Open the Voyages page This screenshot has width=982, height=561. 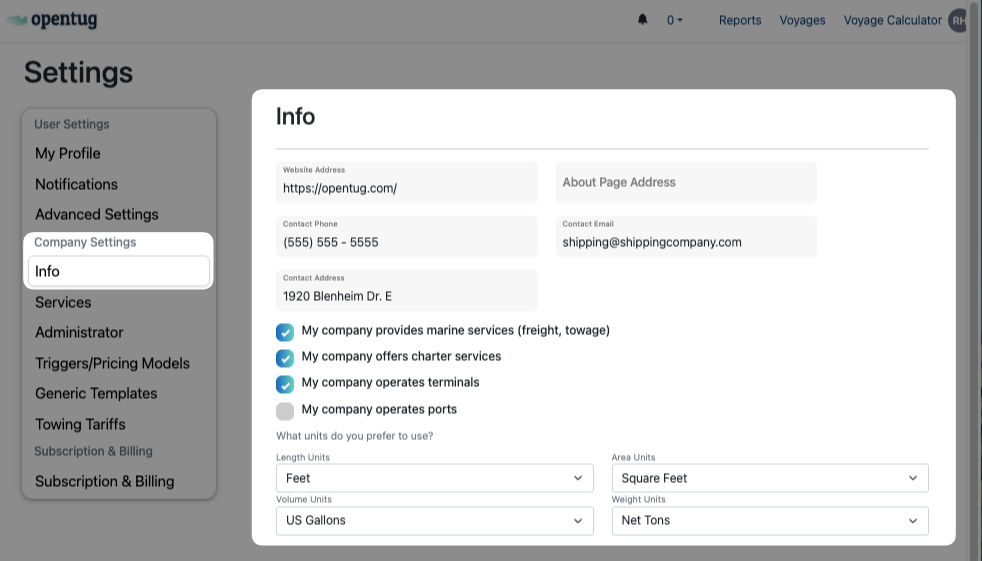tap(802, 20)
